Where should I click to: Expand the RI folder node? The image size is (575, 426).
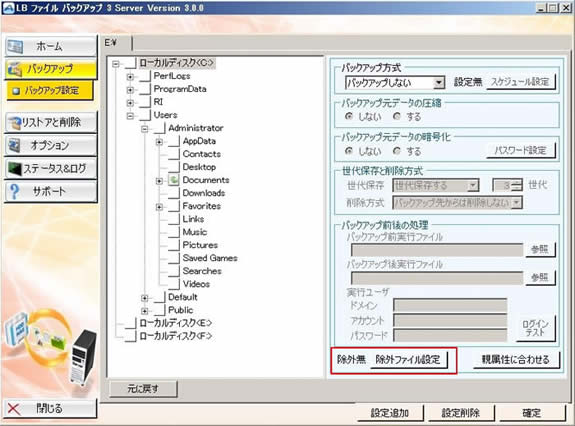(x=130, y=103)
